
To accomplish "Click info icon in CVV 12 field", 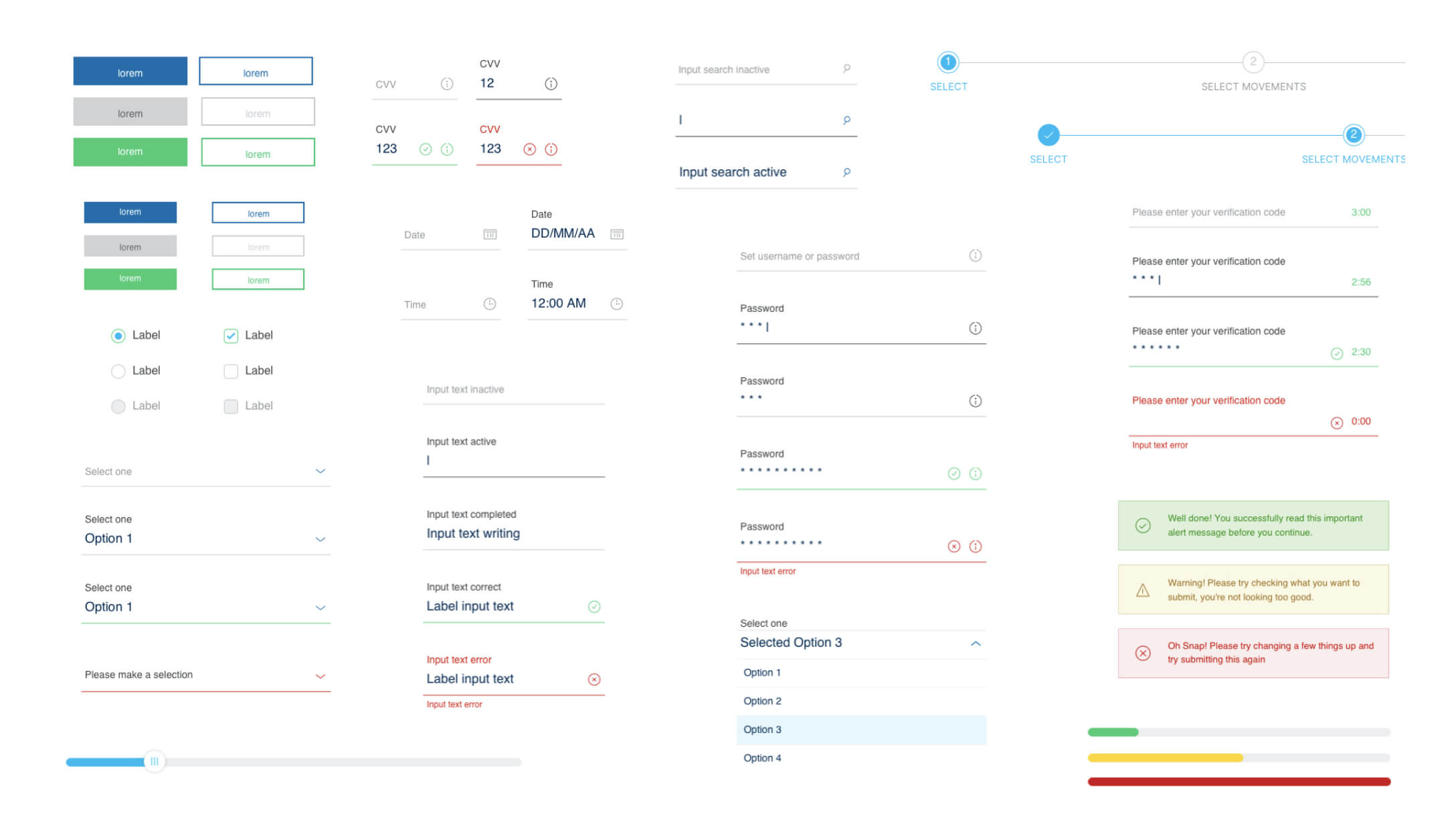I will click(551, 84).
